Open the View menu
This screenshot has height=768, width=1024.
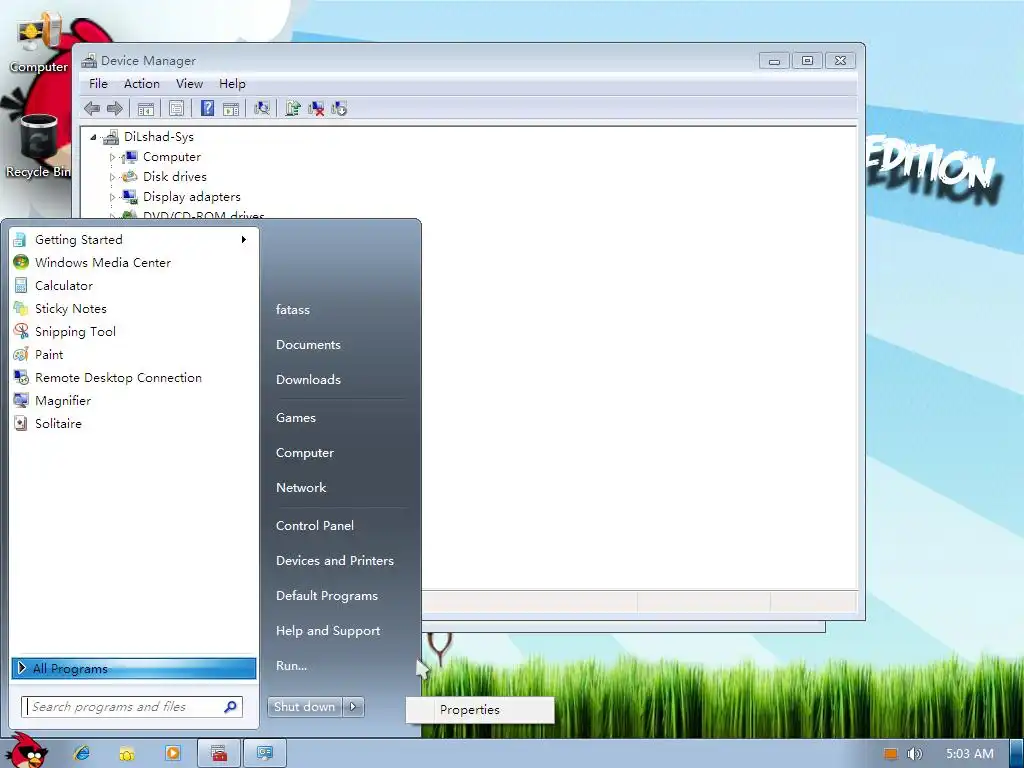189,84
